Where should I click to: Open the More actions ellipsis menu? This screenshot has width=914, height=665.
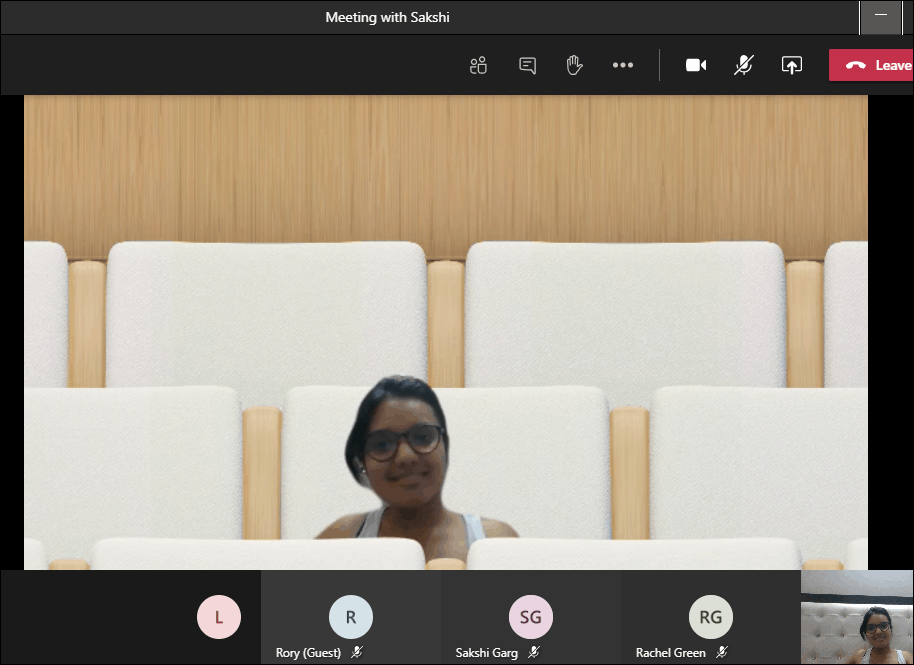[623, 65]
